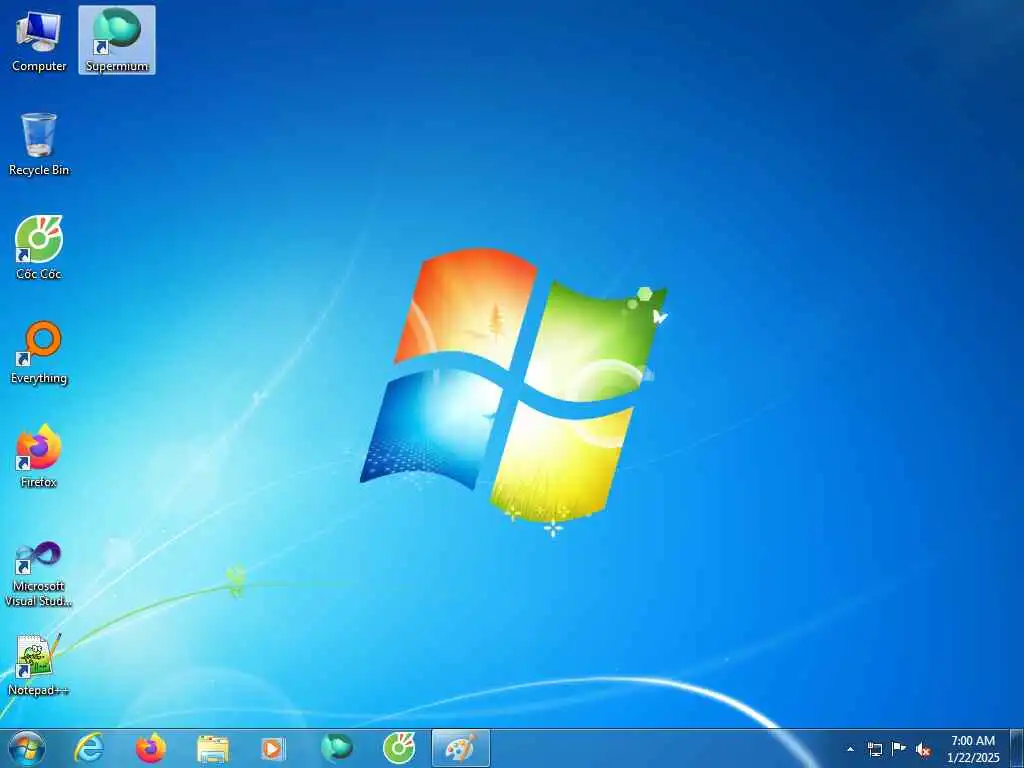Click the Show desktop button
The image size is (1024, 768).
(1017, 748)
